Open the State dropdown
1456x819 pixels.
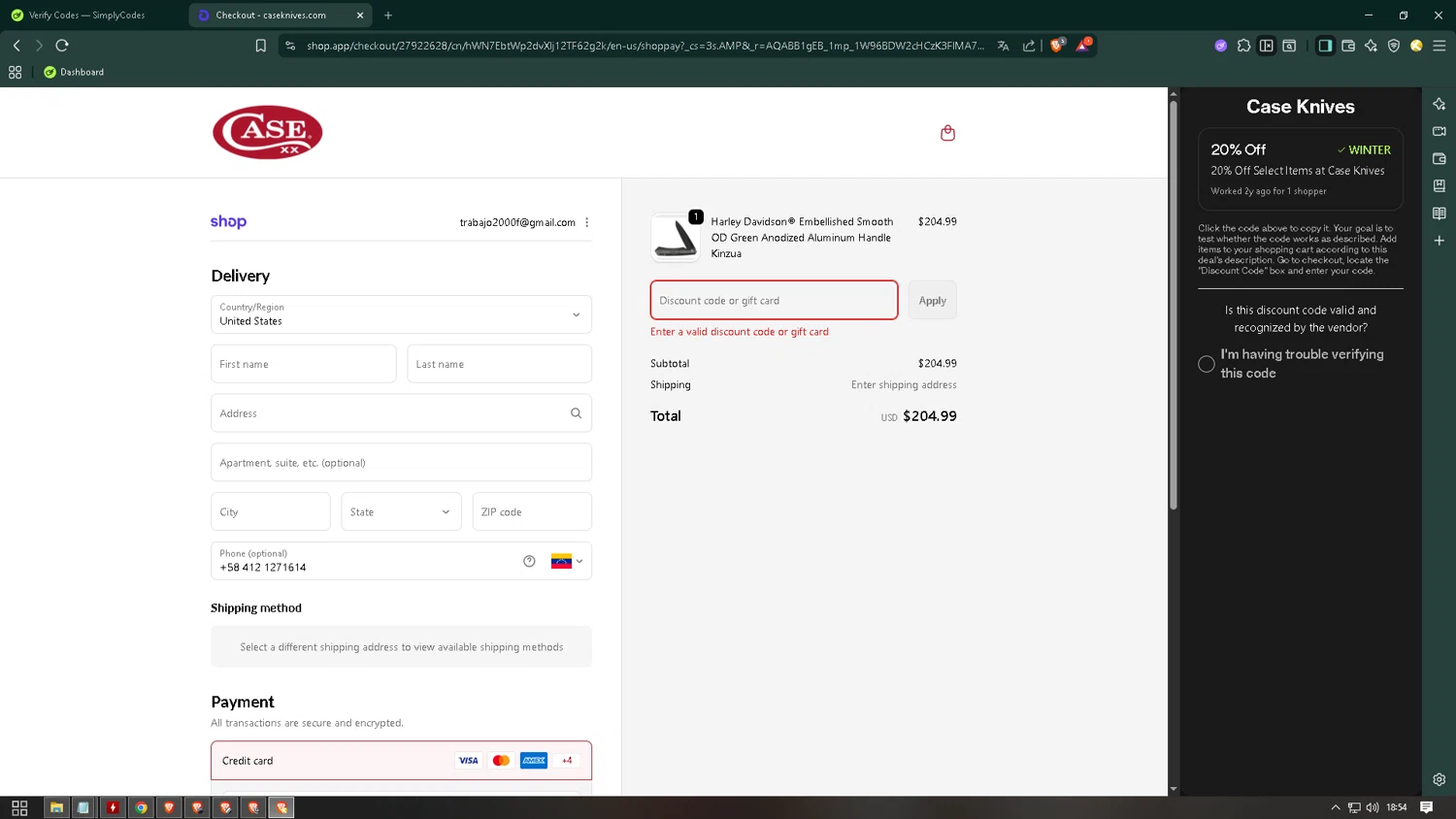point(401,511)
